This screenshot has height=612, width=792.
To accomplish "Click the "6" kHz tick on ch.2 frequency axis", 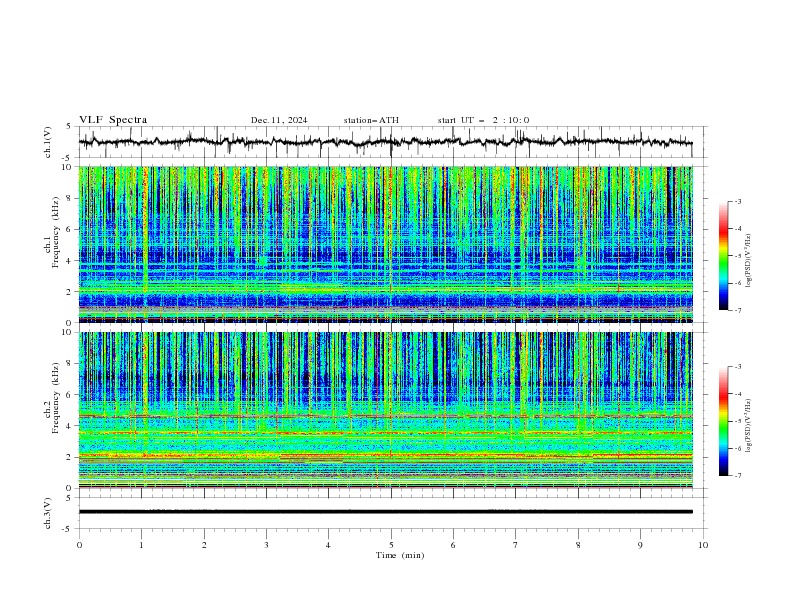I will 71,394.
